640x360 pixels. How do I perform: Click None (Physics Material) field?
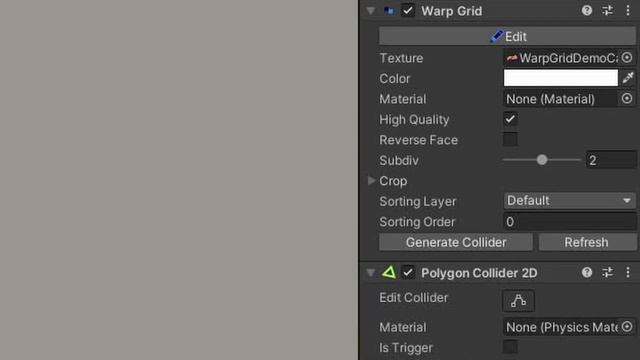(561, 327)
